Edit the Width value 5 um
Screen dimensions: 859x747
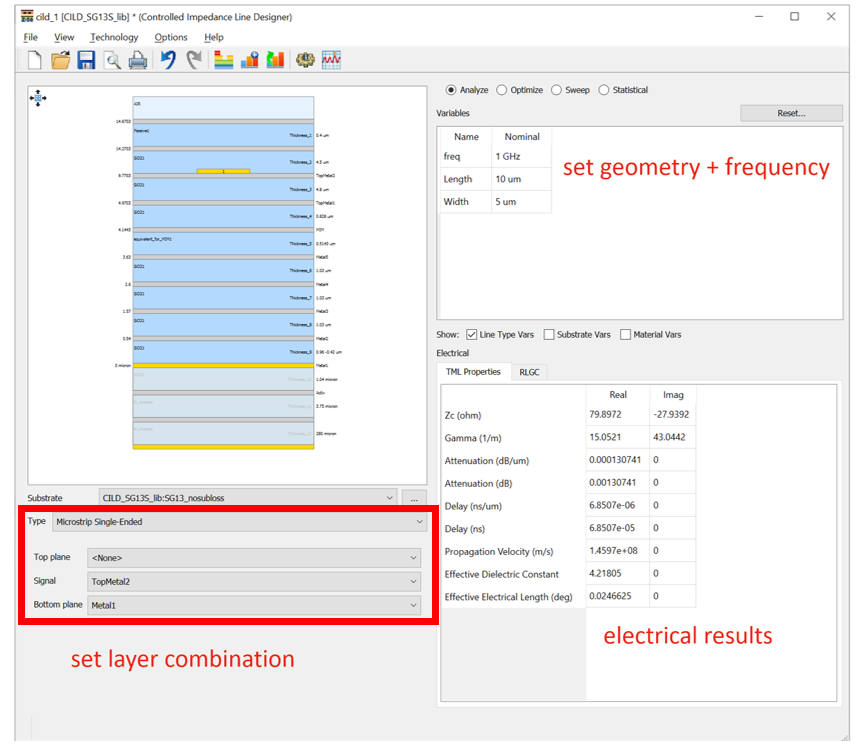click(521, 202)
